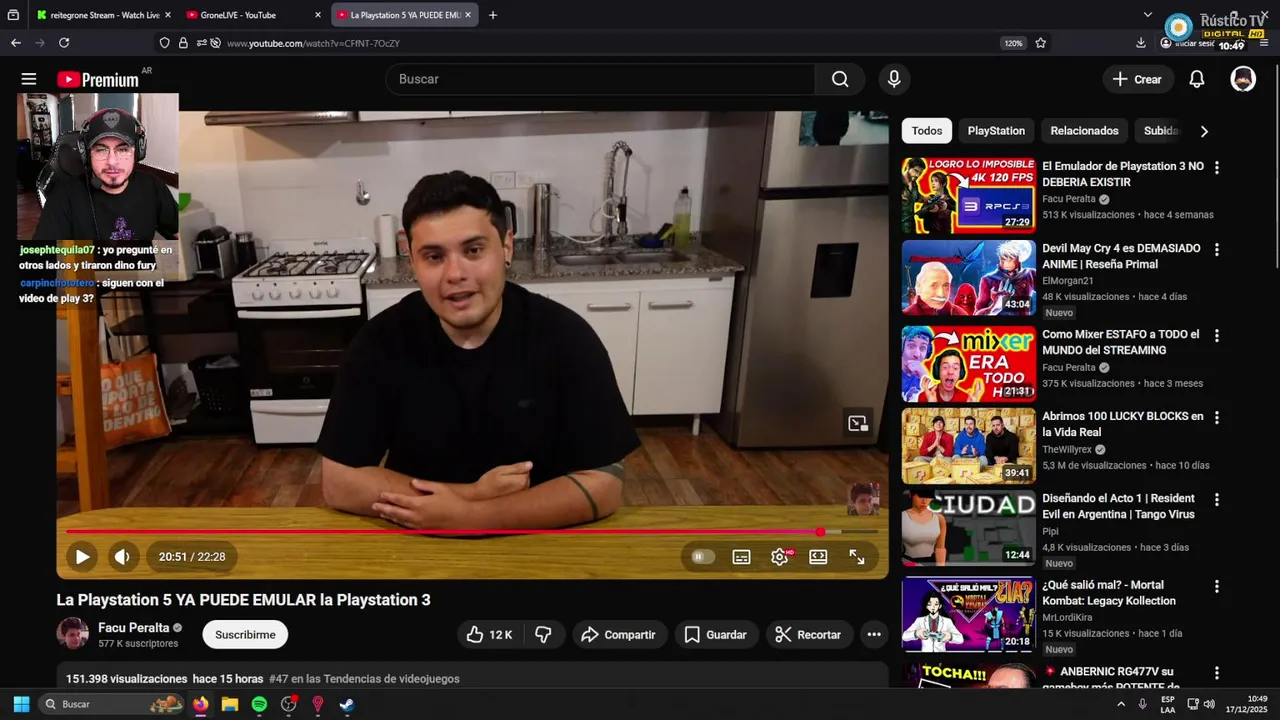Open a new browser tab
Image resolution: width=1280 pixels, height=720 pixels.
pyautogui.click(x=493, y=15)
